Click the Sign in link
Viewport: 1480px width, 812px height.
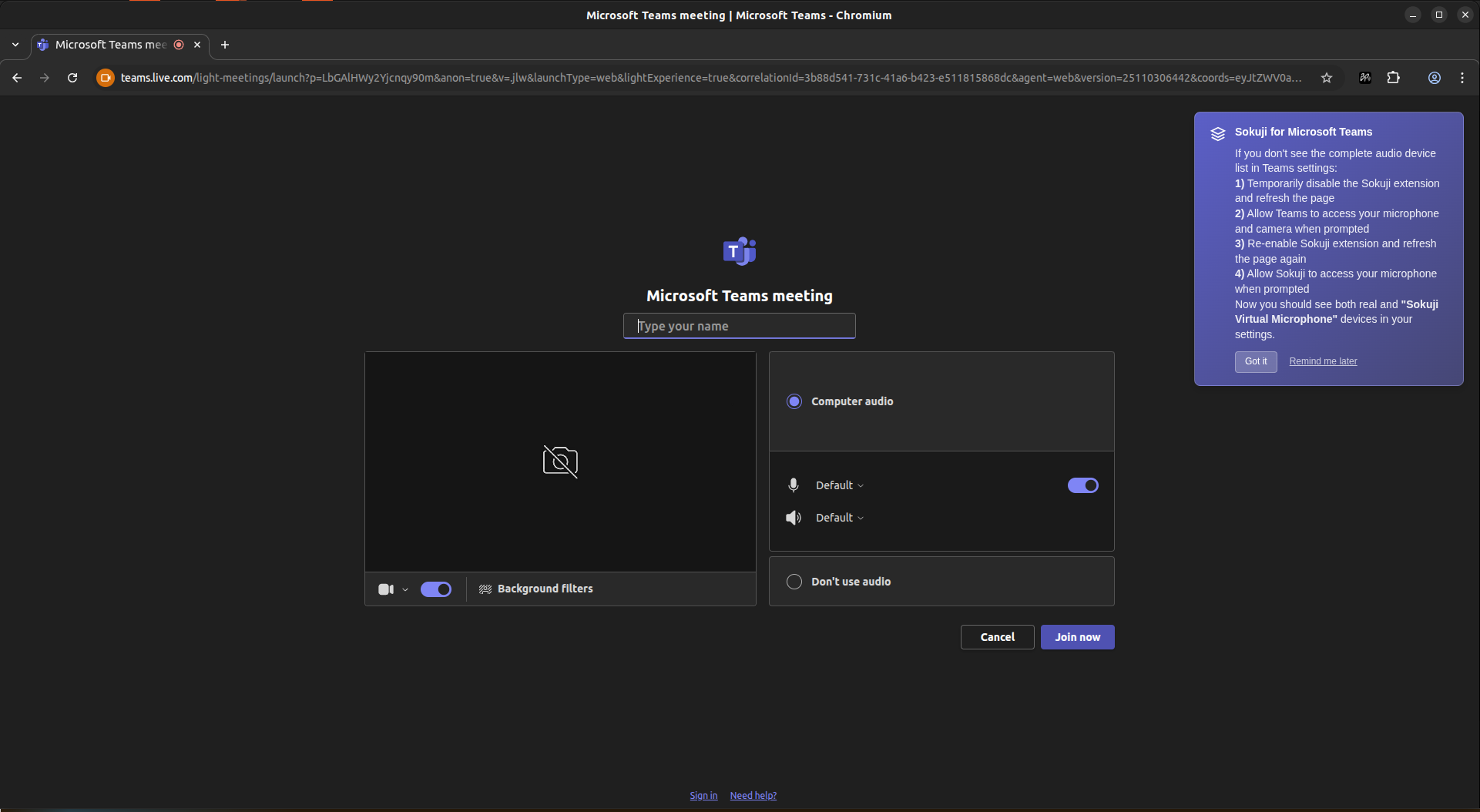click(703, 796)
